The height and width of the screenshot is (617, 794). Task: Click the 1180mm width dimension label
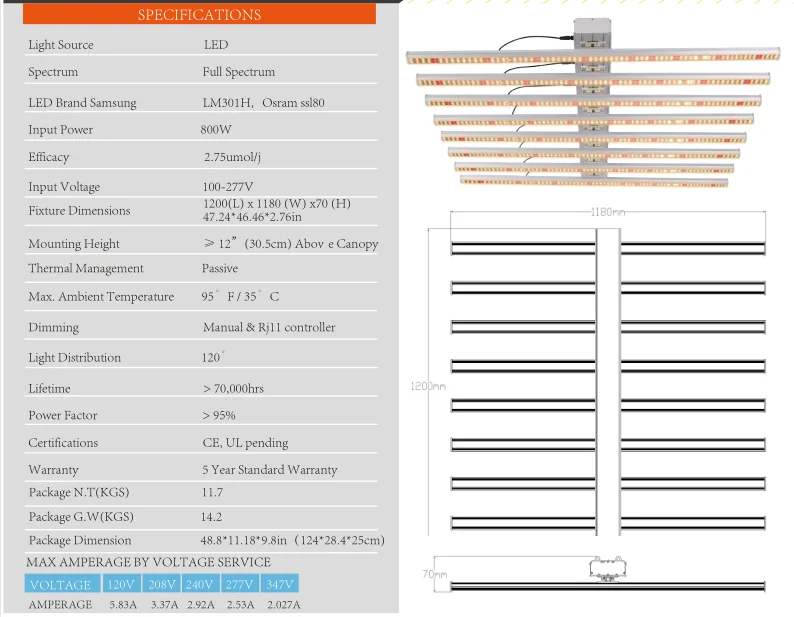pos(607,212)
